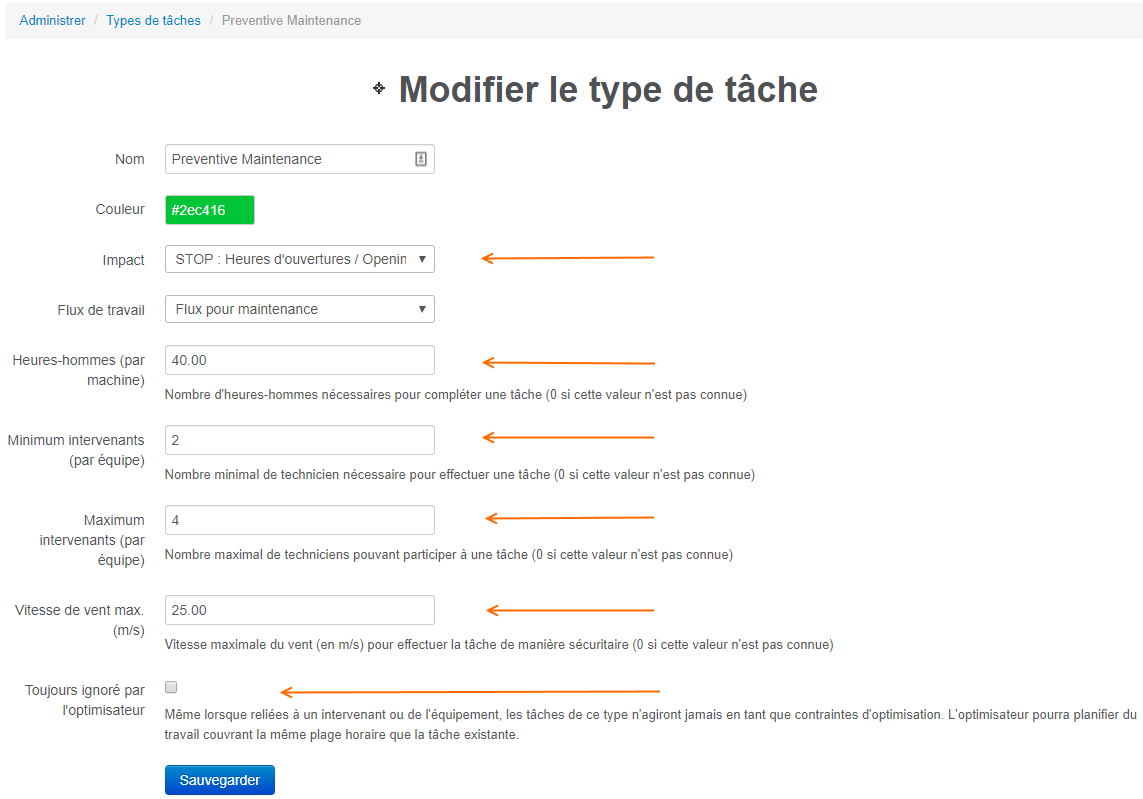1143x799 pixels.
Task: Enable the 'Toujours ignoré par l'optimisateur' checkbox
Action: (x=170, y=686)
